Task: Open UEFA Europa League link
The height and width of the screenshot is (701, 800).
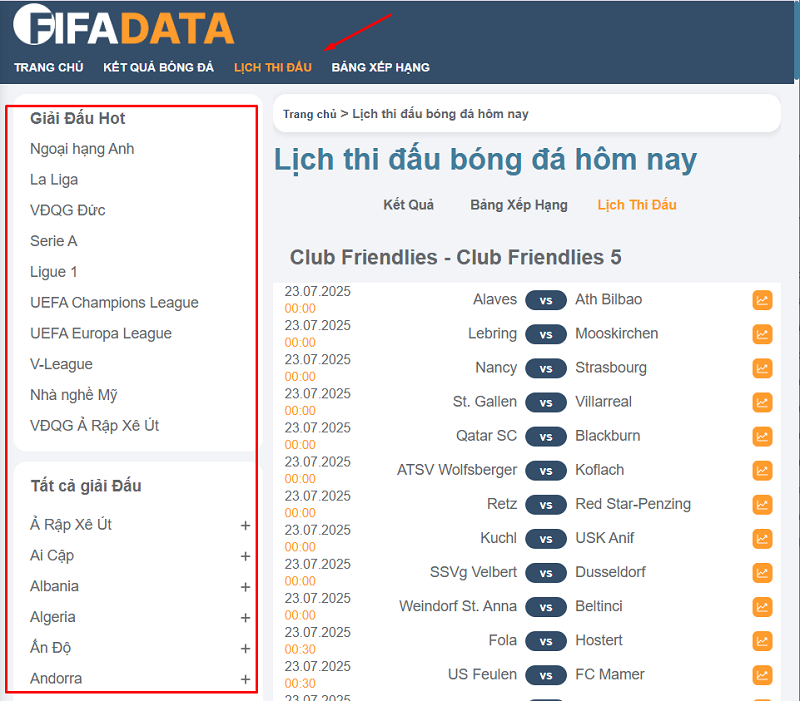Action: [x=101, y=333]
